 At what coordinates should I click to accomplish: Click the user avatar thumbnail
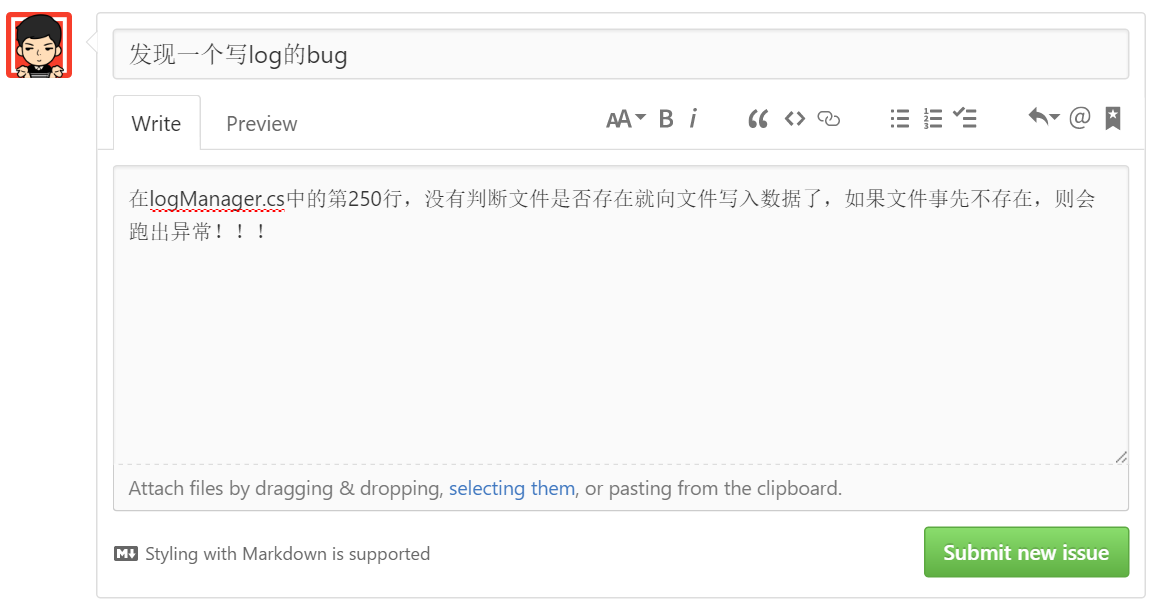pos(39,45)
